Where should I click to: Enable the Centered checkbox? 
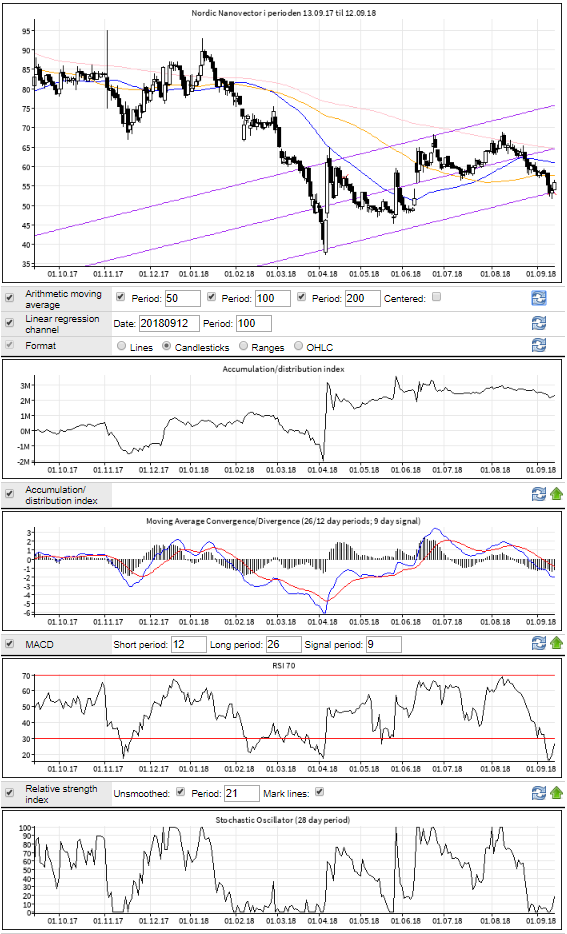[x=436, y=297]
